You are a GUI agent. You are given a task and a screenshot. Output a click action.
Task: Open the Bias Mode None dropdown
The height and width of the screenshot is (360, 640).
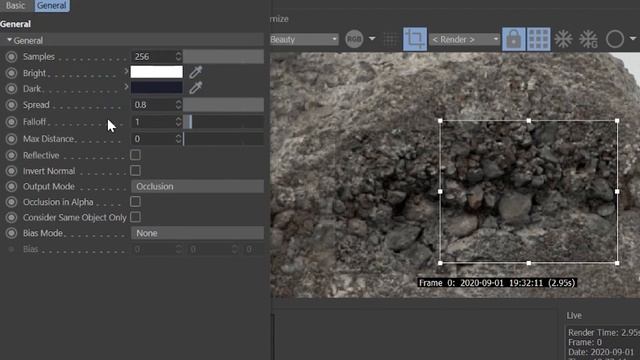coord(198,233)
